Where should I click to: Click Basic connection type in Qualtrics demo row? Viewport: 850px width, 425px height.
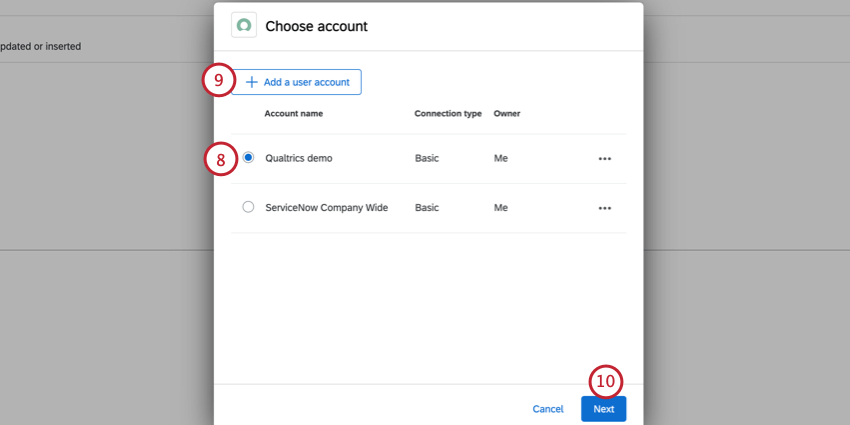(427, 159)
